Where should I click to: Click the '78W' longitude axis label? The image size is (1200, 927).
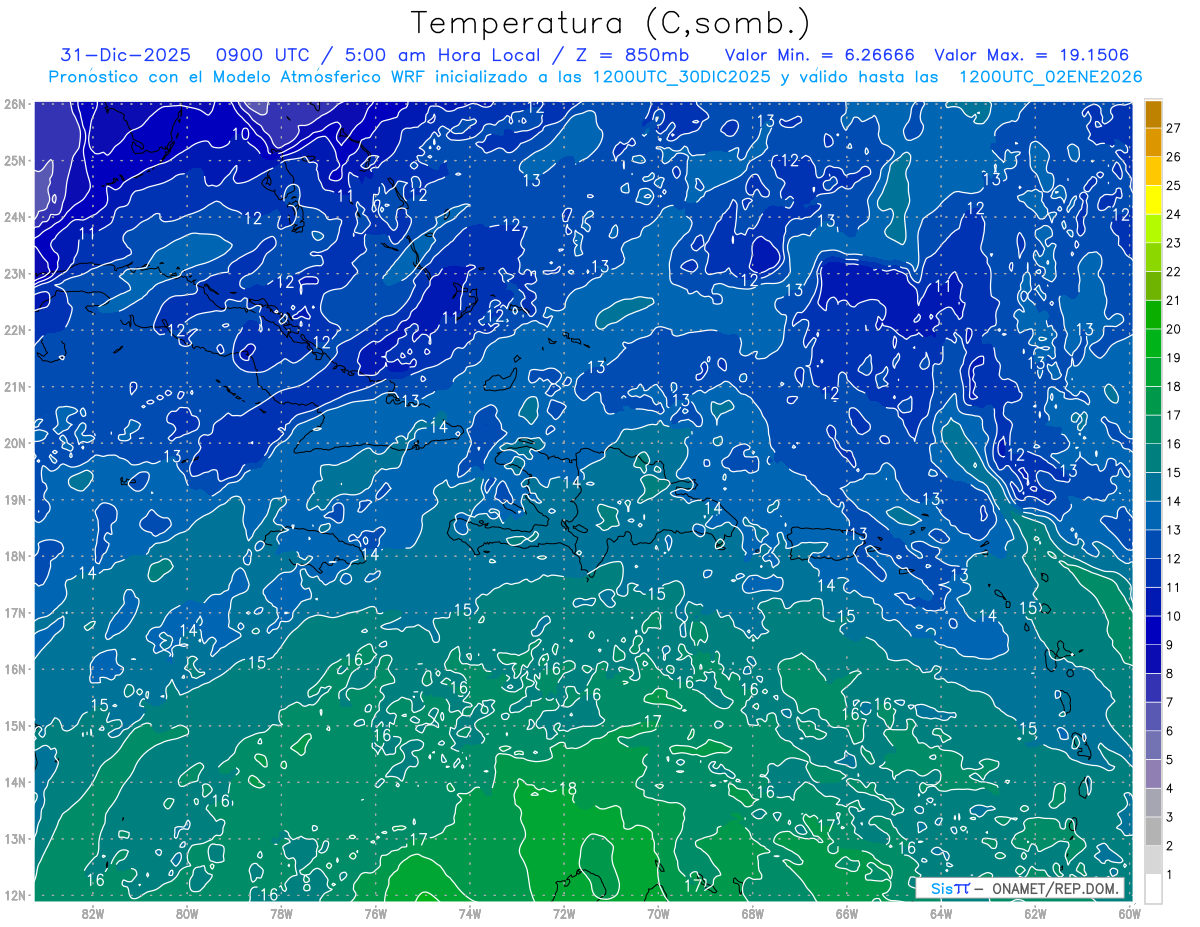[x=281, y=912]
